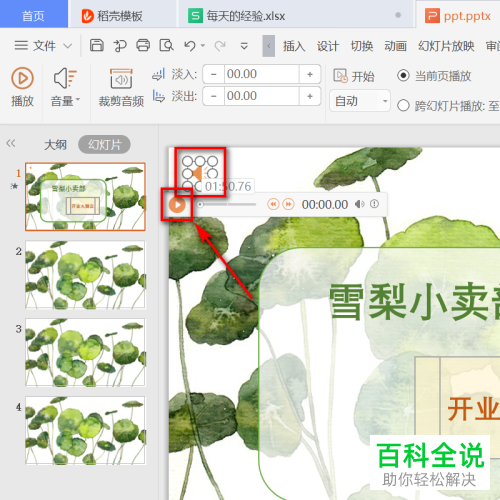Image resolution: width=500 pixels, height=500 pixels.
Task: Open the 文件 menu dropdown arrow
Action: (x=68, y=46)
